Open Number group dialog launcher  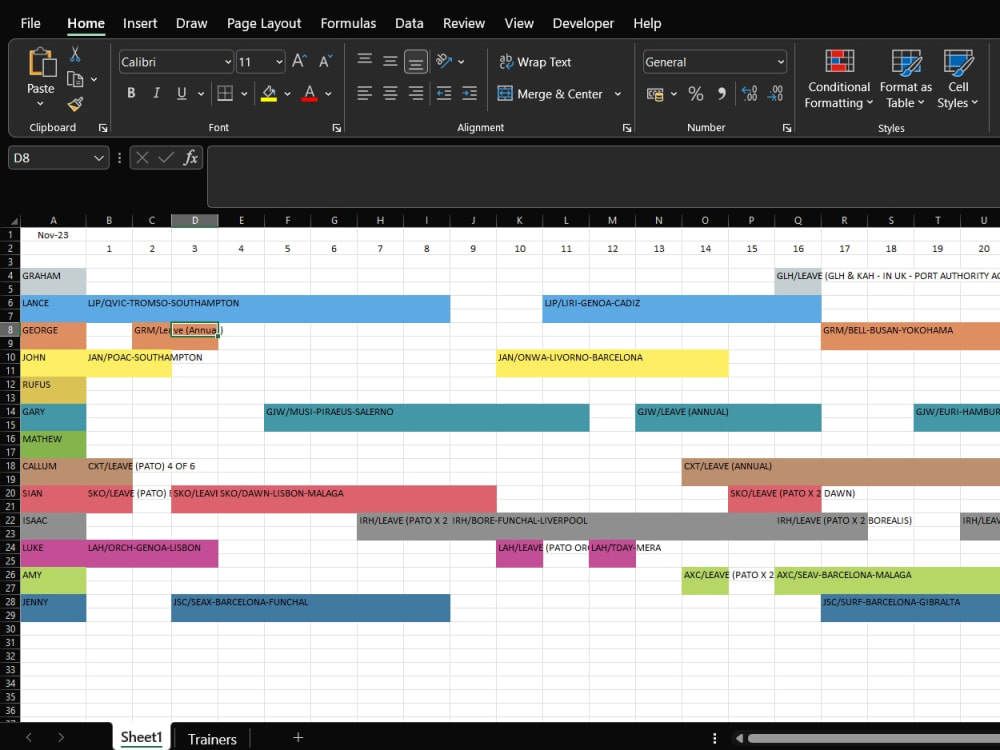click(x=787, y=128)
